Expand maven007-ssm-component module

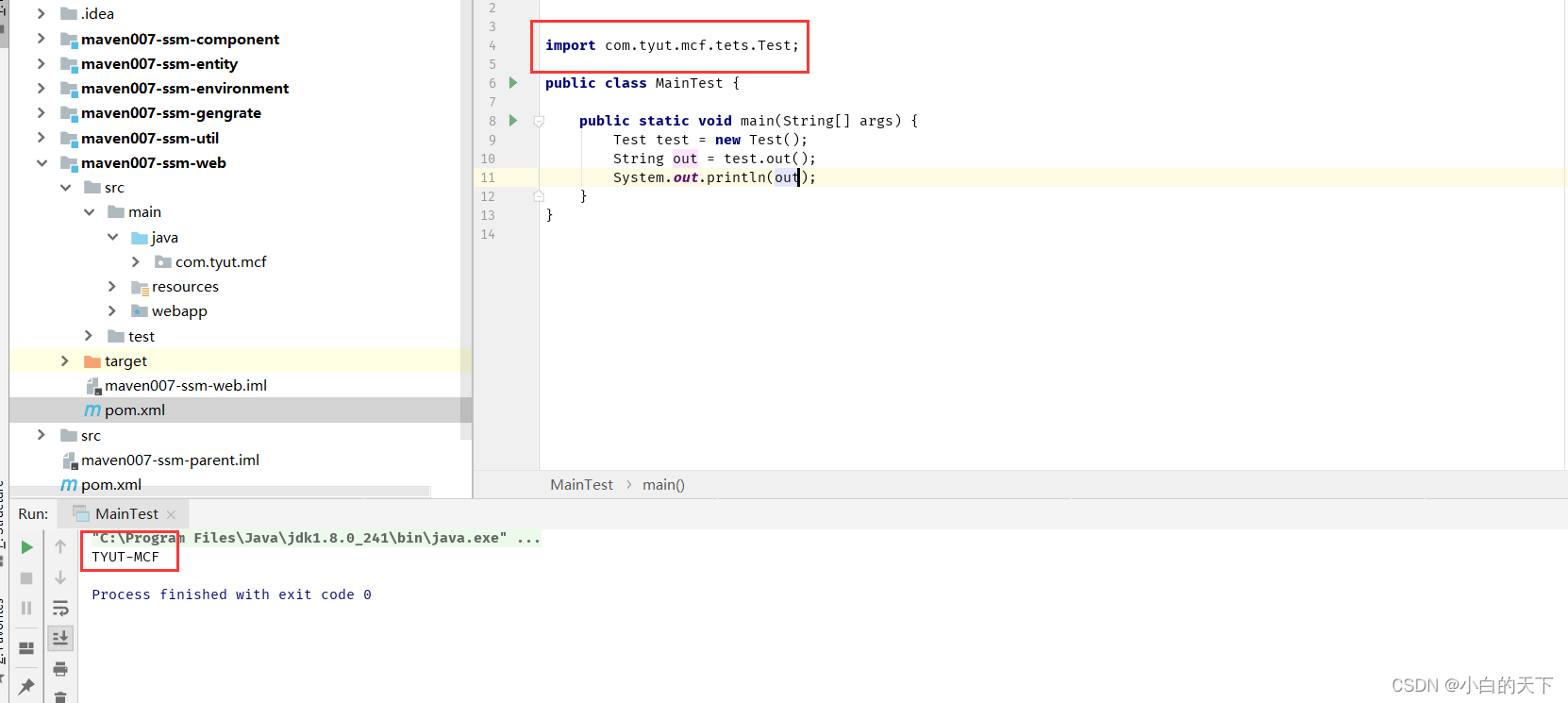click(x=41, y=39)
